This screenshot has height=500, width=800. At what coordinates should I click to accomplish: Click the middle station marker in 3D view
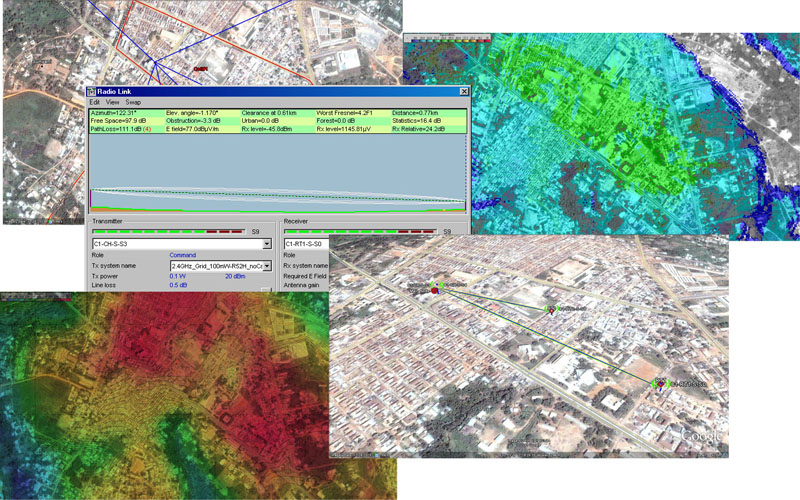[551, 309]
